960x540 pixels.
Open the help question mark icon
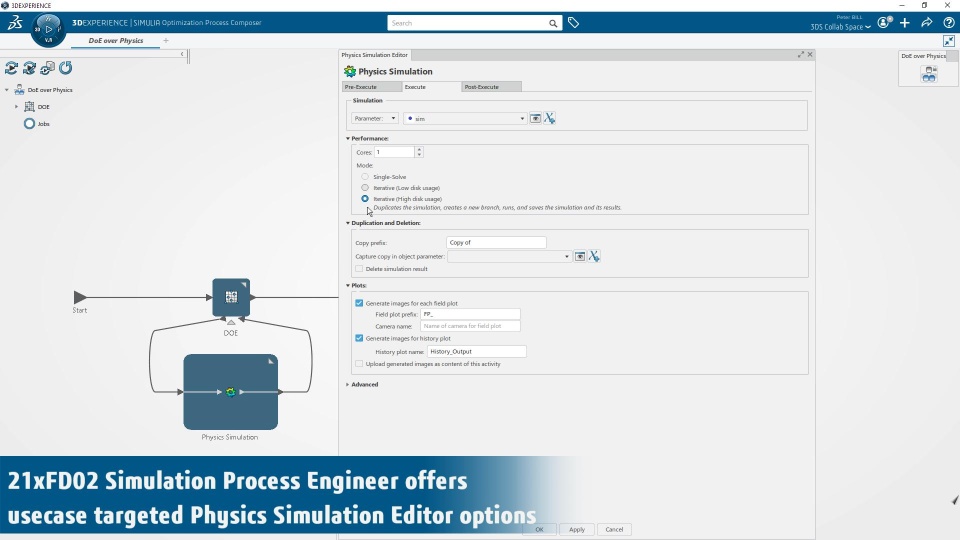pyautogui.click(x=948, y=23)
